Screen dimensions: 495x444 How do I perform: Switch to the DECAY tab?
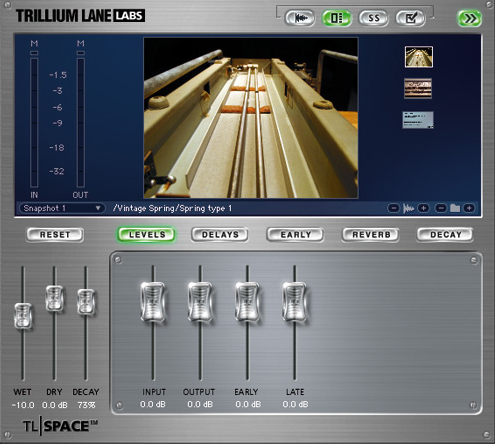pos(445,235)
